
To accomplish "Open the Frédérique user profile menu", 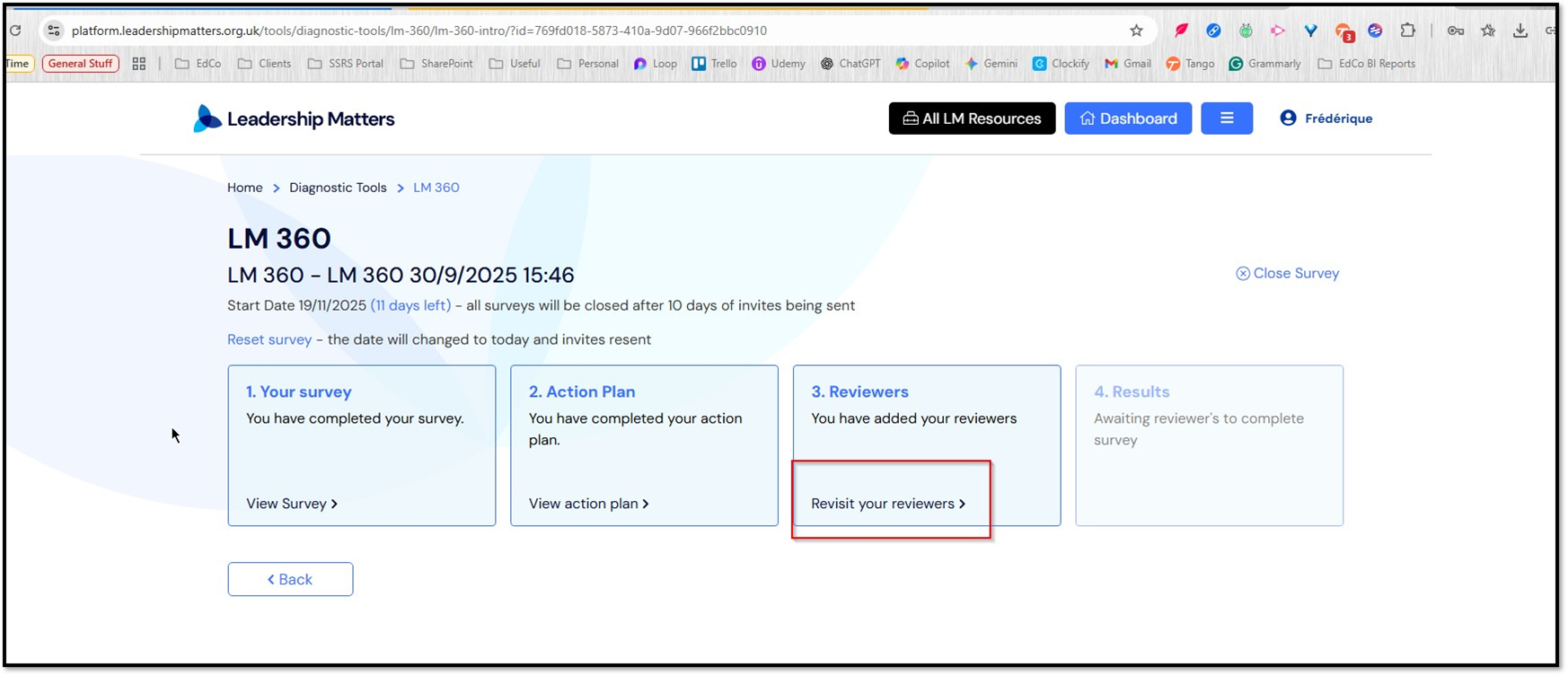I will (1326, 119).
